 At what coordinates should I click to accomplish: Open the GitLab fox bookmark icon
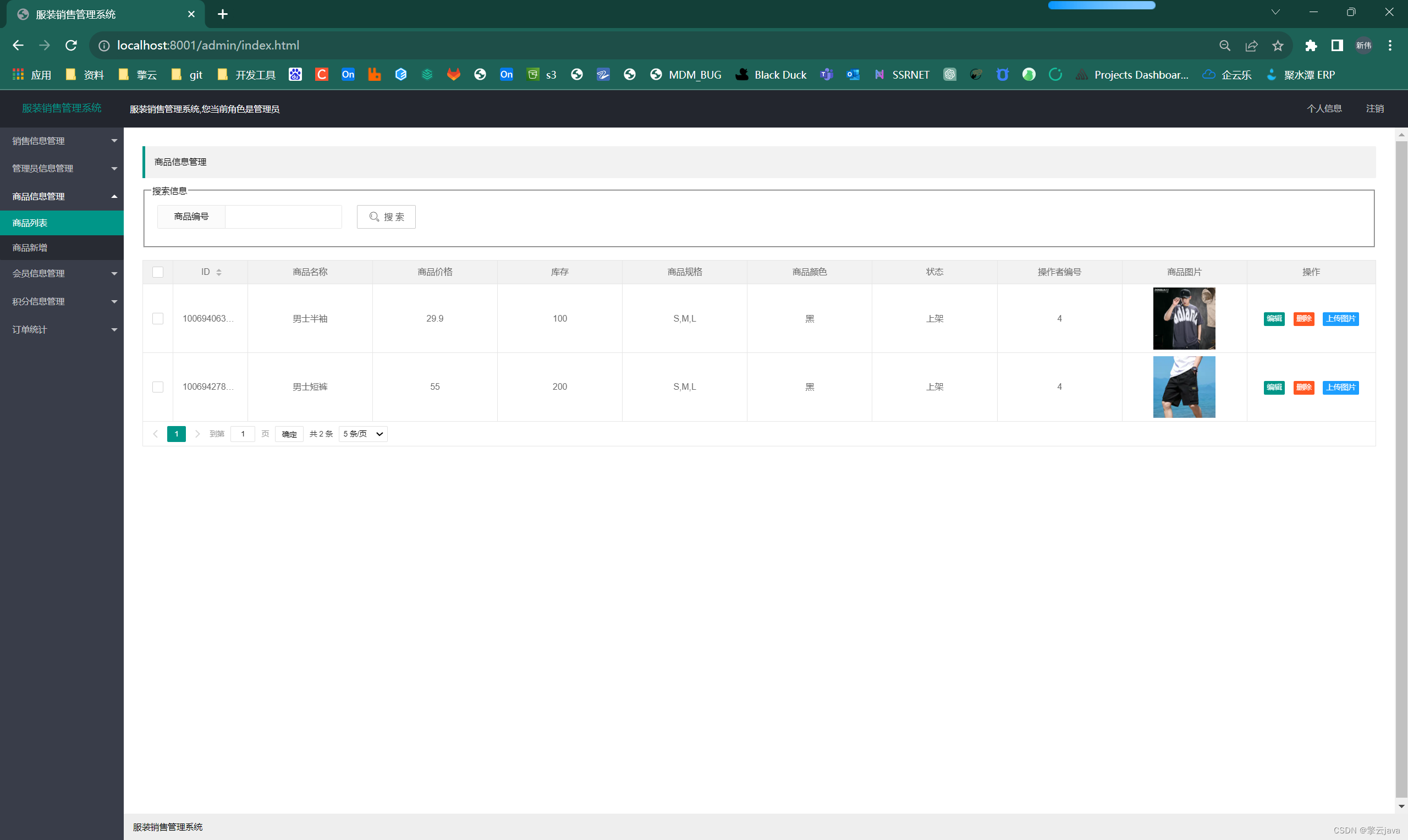click(454, 75)
